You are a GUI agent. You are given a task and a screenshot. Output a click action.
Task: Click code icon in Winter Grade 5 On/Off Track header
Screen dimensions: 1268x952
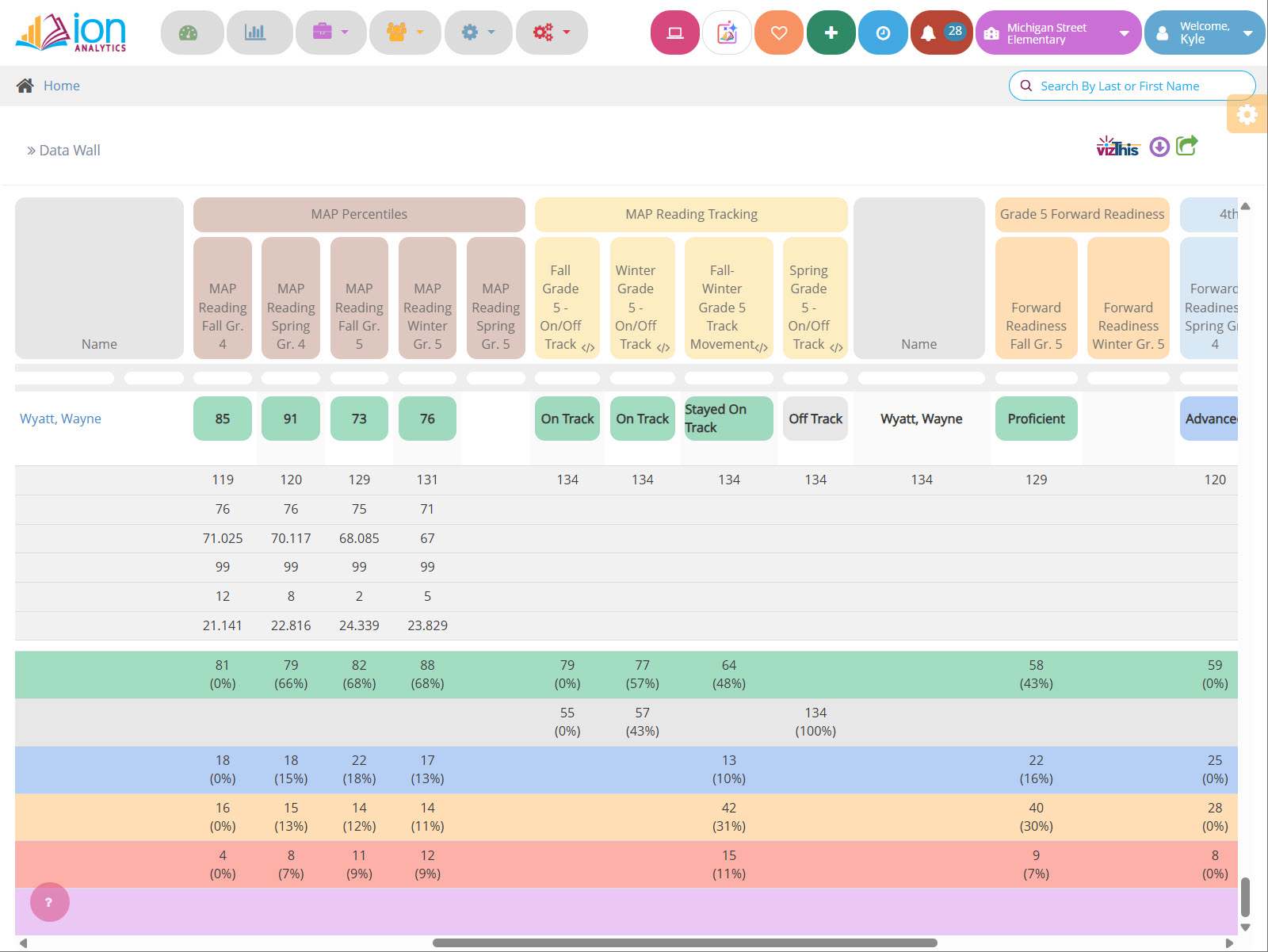(x=663, y=347)
